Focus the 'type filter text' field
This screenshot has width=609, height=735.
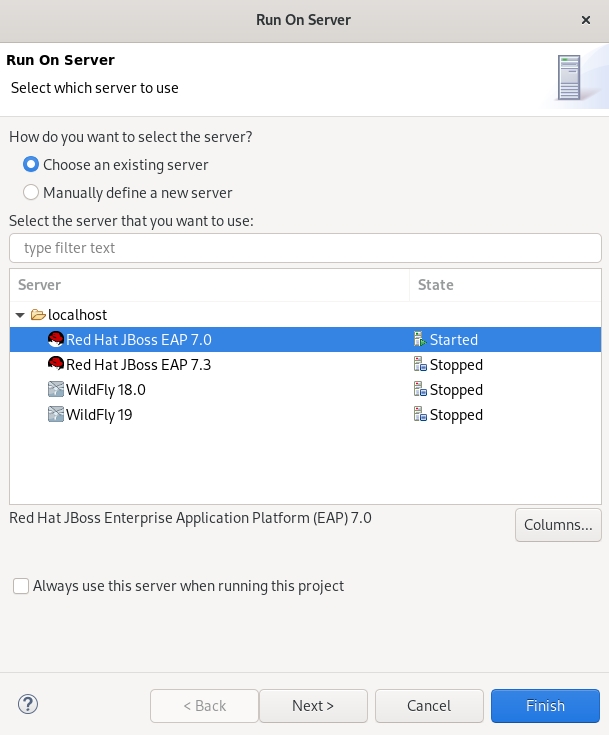tap(305, 248)
